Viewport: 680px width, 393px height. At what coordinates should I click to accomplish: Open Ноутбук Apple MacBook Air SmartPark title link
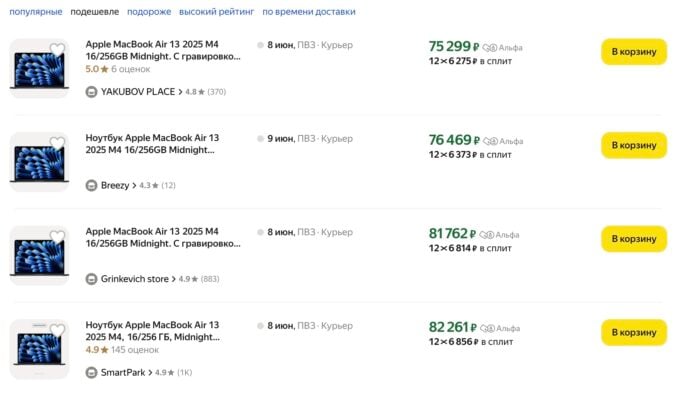coord(152,331)
